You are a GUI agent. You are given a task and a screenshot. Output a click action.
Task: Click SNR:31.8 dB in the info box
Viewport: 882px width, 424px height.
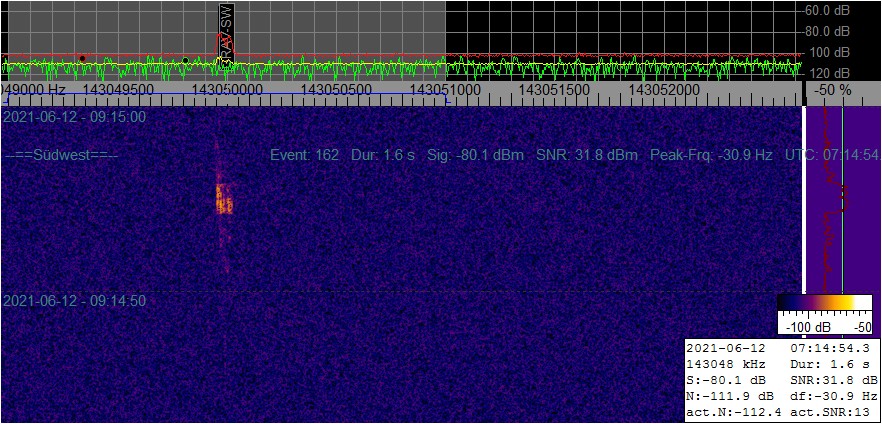834,380
